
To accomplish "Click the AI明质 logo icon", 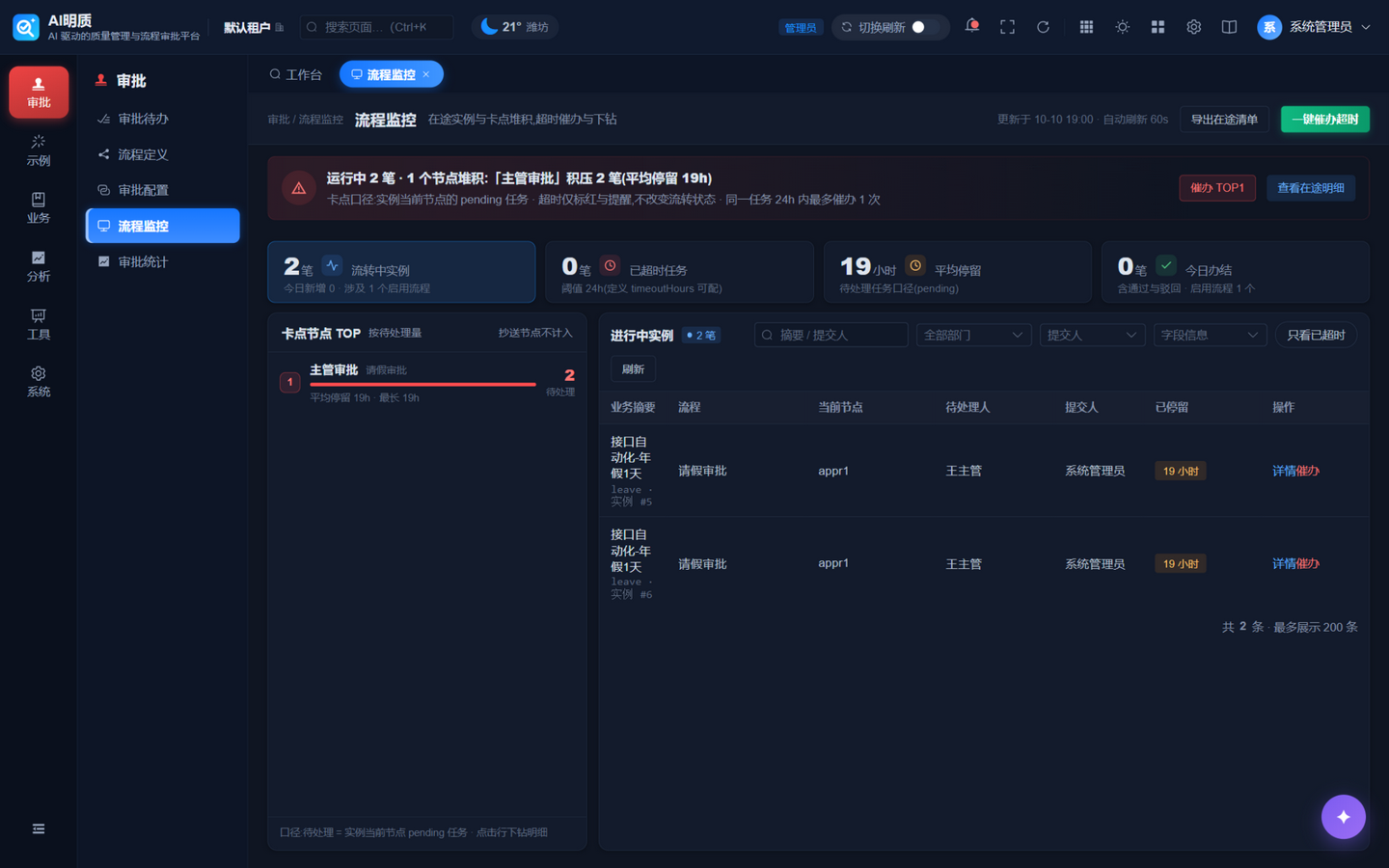I will [26, 27].
